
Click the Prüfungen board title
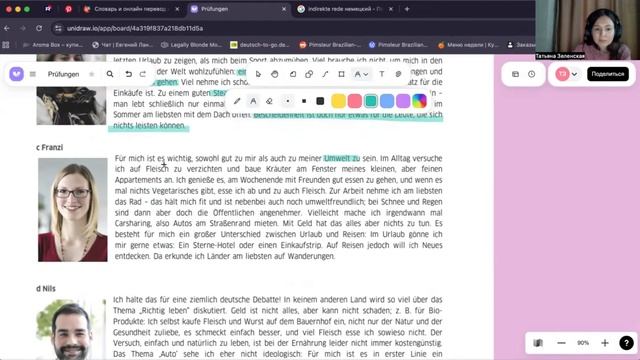tap(63, 74)
